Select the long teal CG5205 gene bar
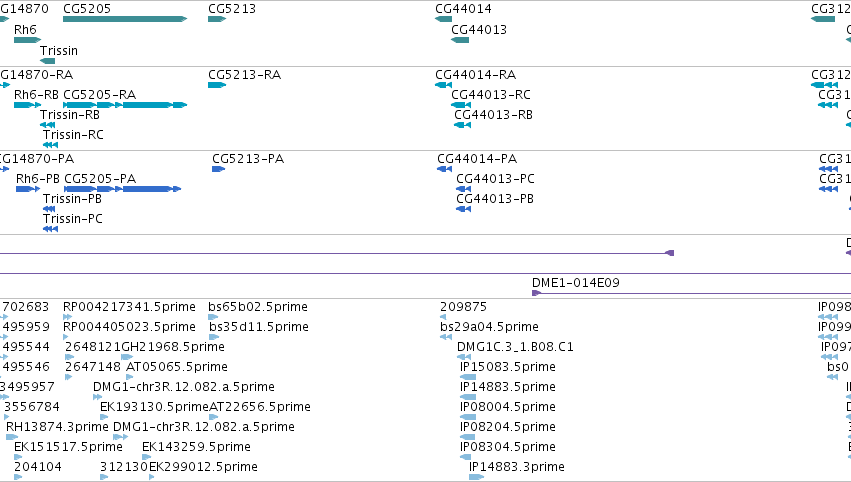Viewport: 851px width, 482px height. (125, 19)
